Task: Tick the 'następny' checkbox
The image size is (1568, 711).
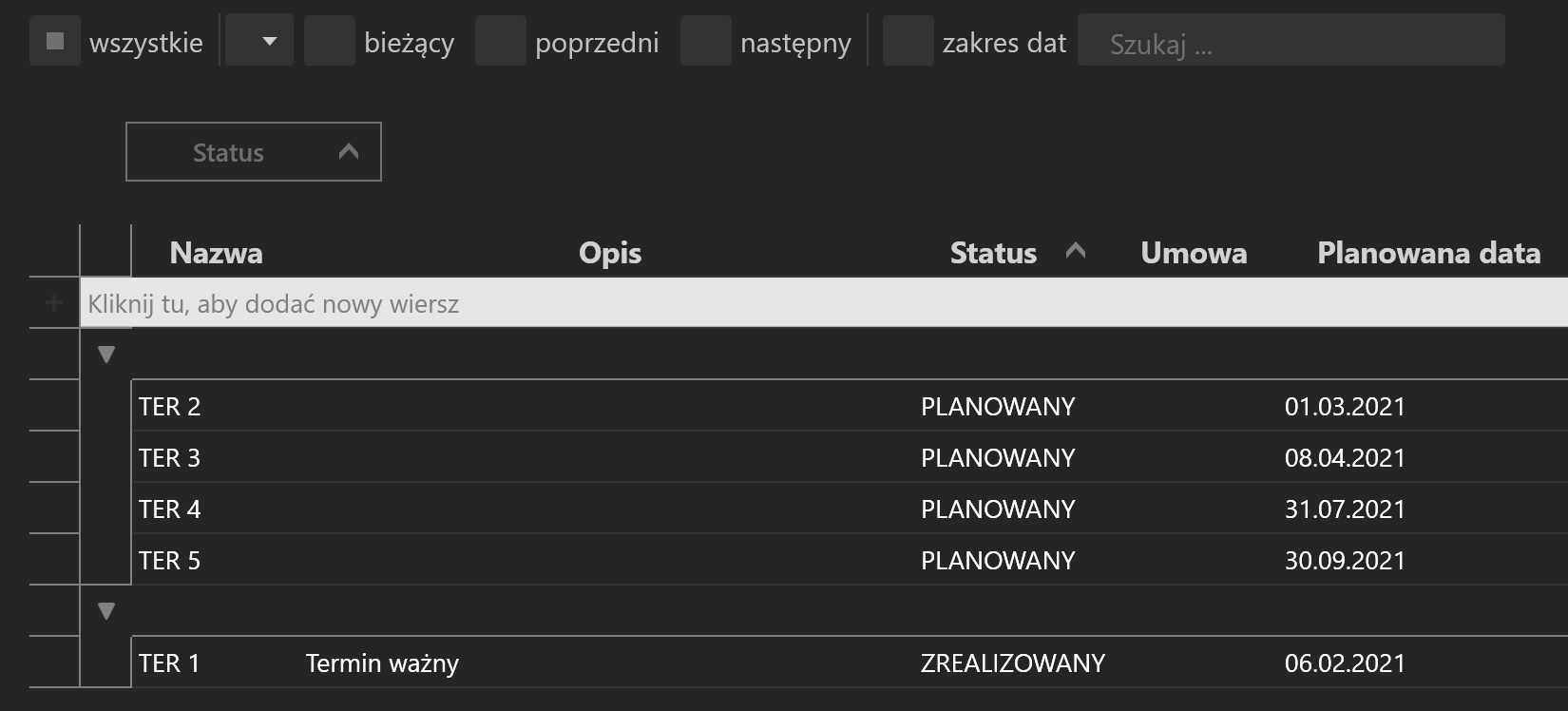Action: pos(706,41)
